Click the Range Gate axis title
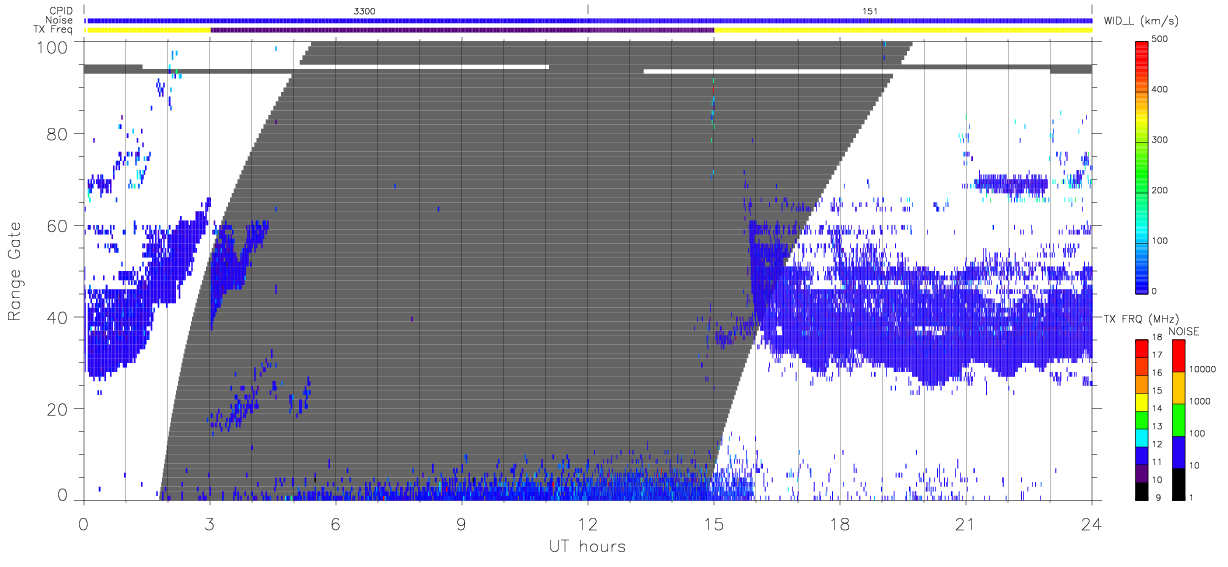Image resolution: width=1228 pixels, height=567 pixels. click(16, 272)
